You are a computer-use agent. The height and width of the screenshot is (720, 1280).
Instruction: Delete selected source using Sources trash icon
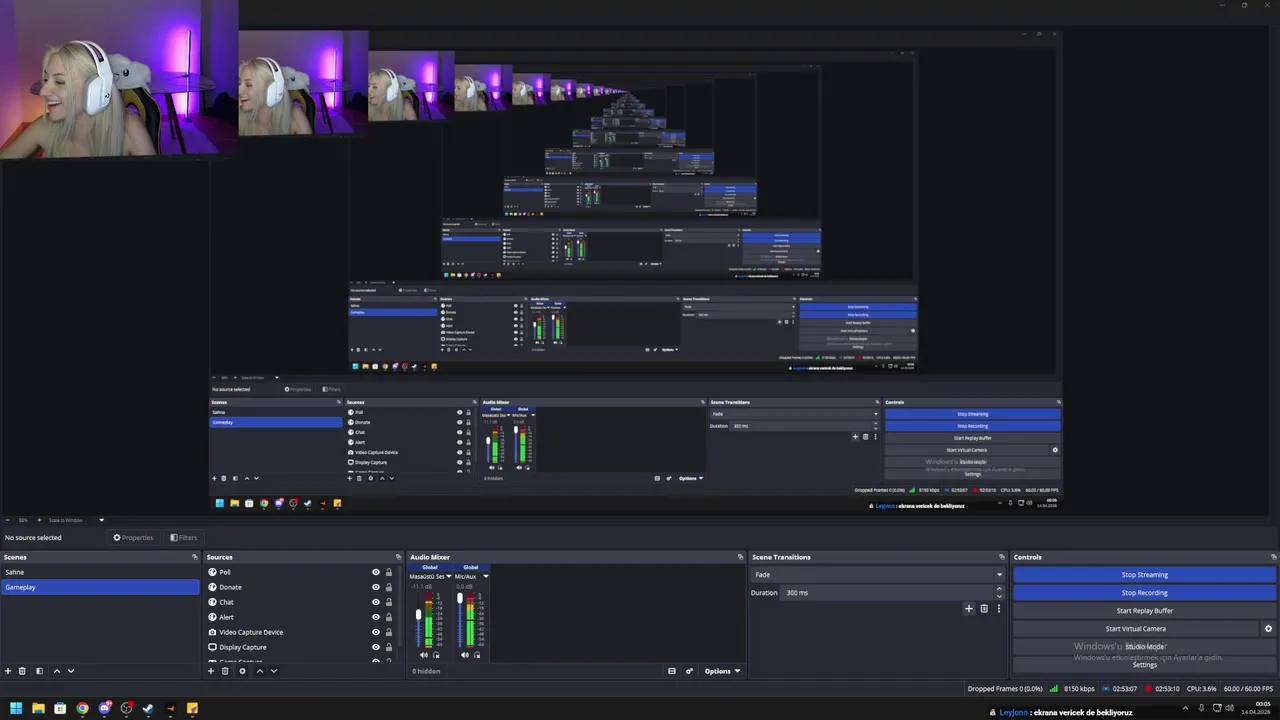point(226,671)
